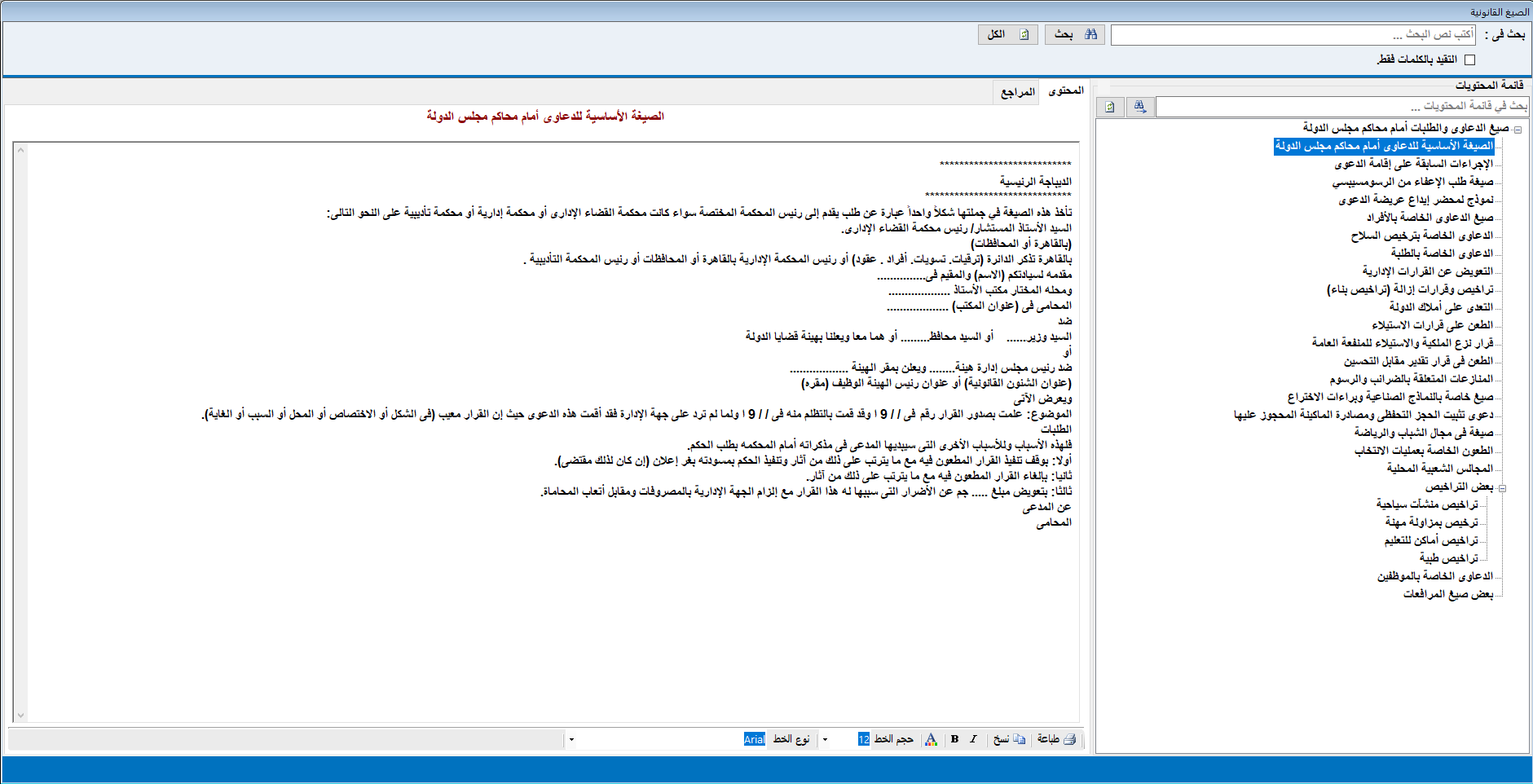The height and width of the screenshot is (784, 1533).
Task: Click the print button 'طباعة'
Action: click(x=1057, y=739)
